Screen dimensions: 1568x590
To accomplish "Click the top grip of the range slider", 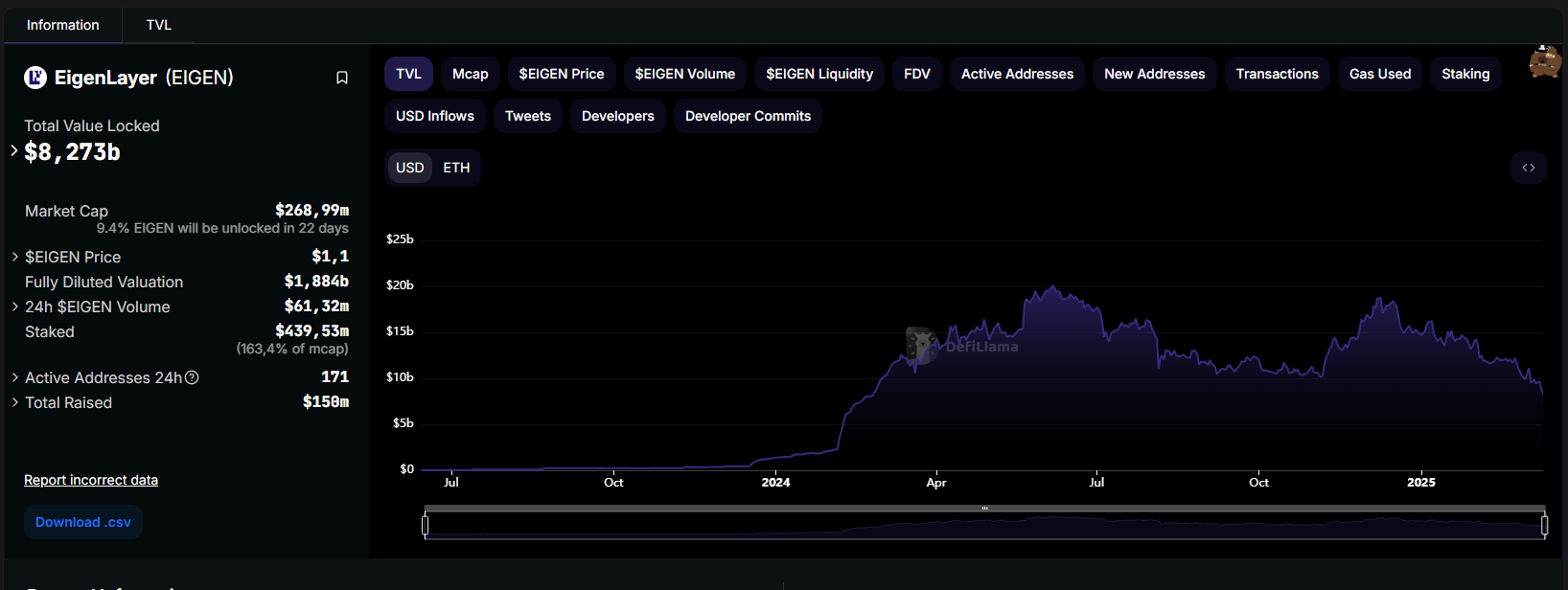I will point(984,509).
